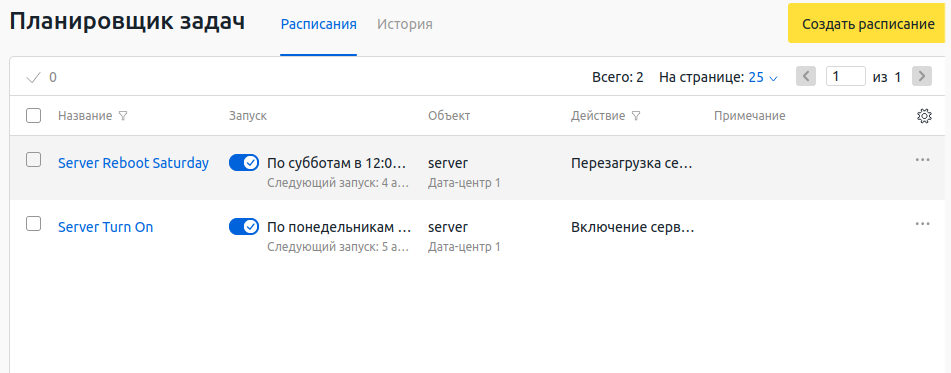Open the per-page count dropdown showing 25
951x373 pixels.
(763, 77)
